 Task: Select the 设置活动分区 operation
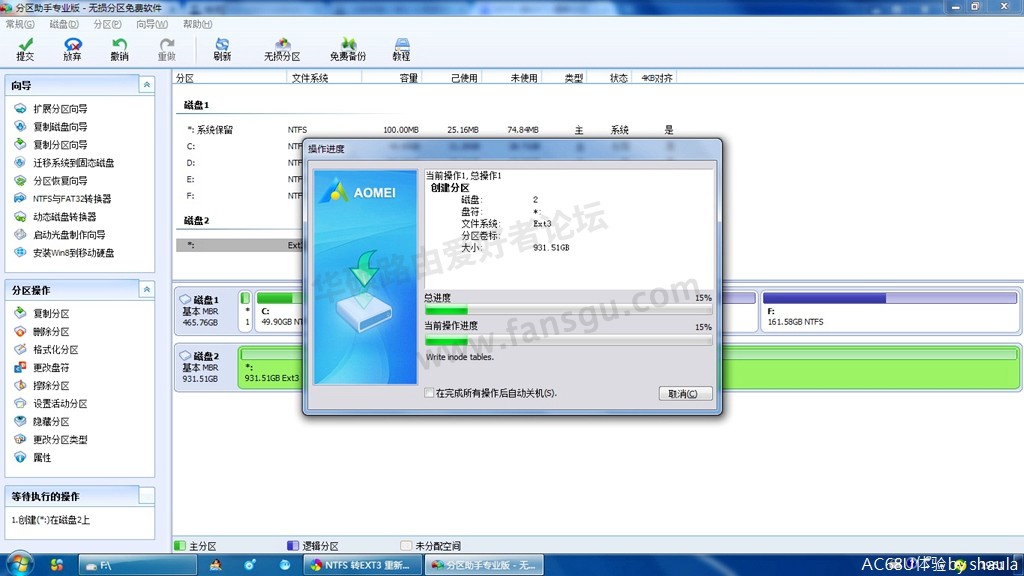[x=51, y=404]
